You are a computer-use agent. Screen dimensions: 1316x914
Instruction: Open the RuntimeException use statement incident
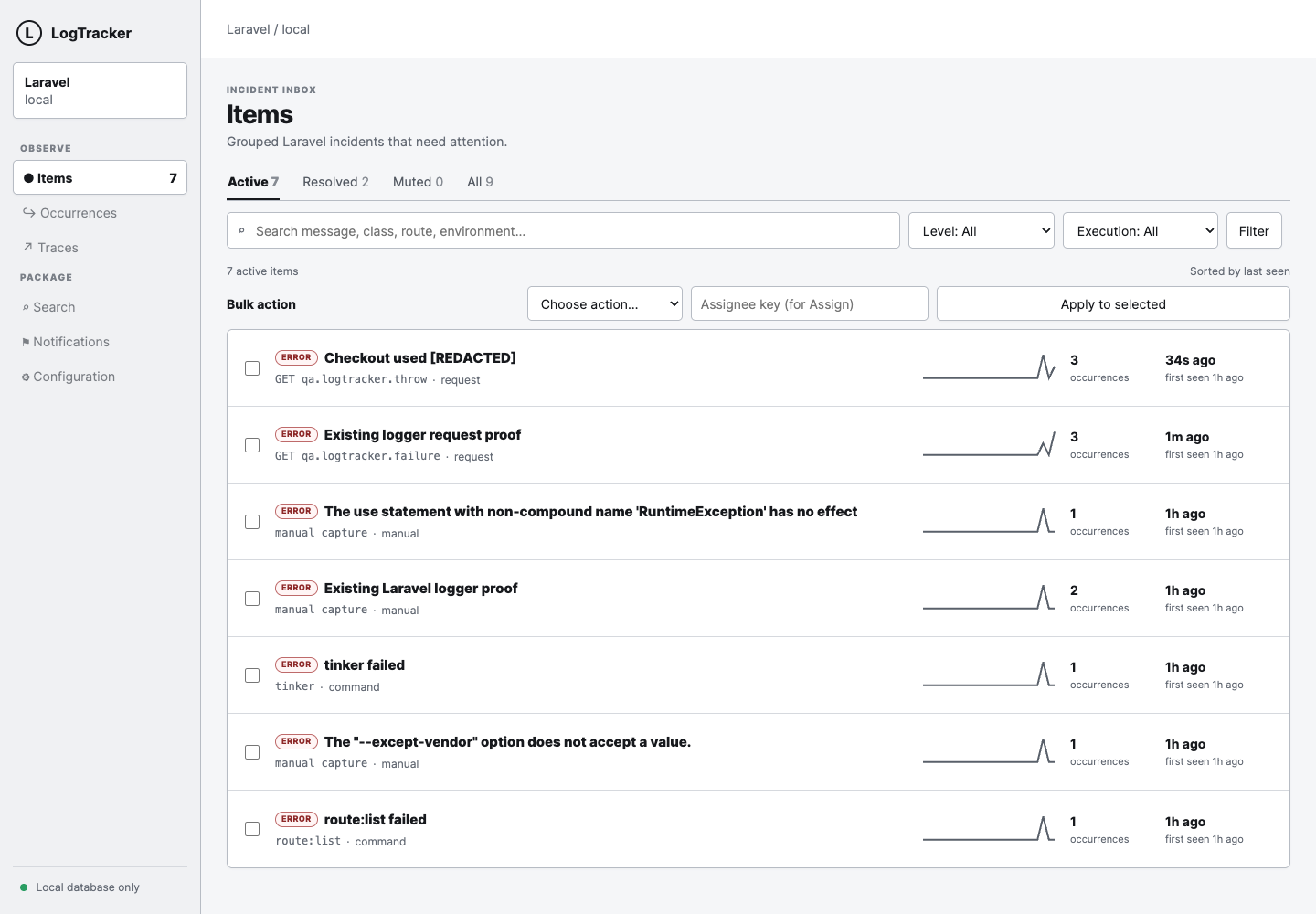point(590,511)
